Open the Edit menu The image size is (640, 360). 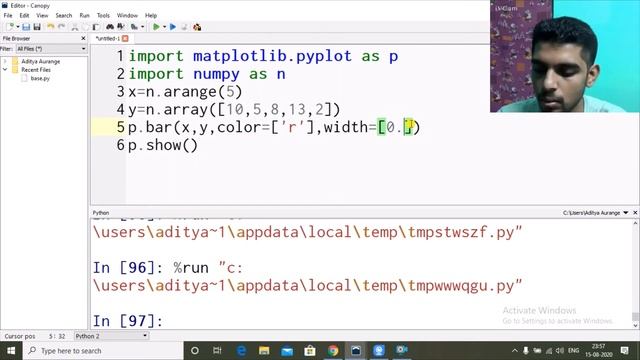tap(24, 16)
